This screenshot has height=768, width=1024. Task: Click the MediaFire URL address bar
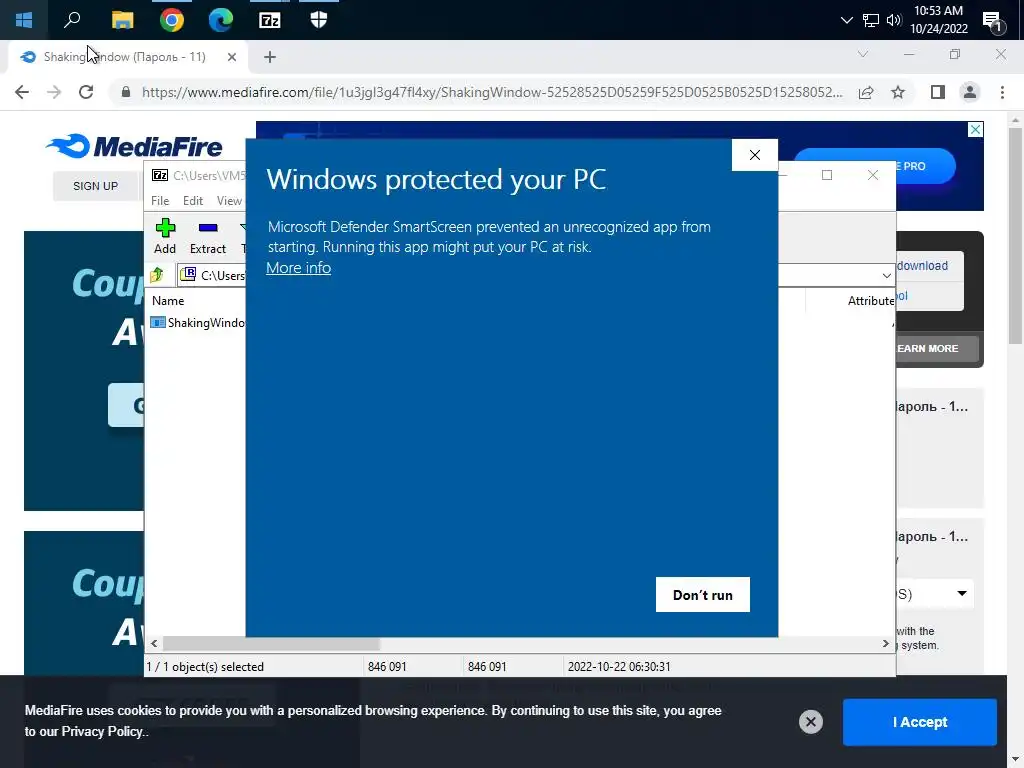coord(492,92)
